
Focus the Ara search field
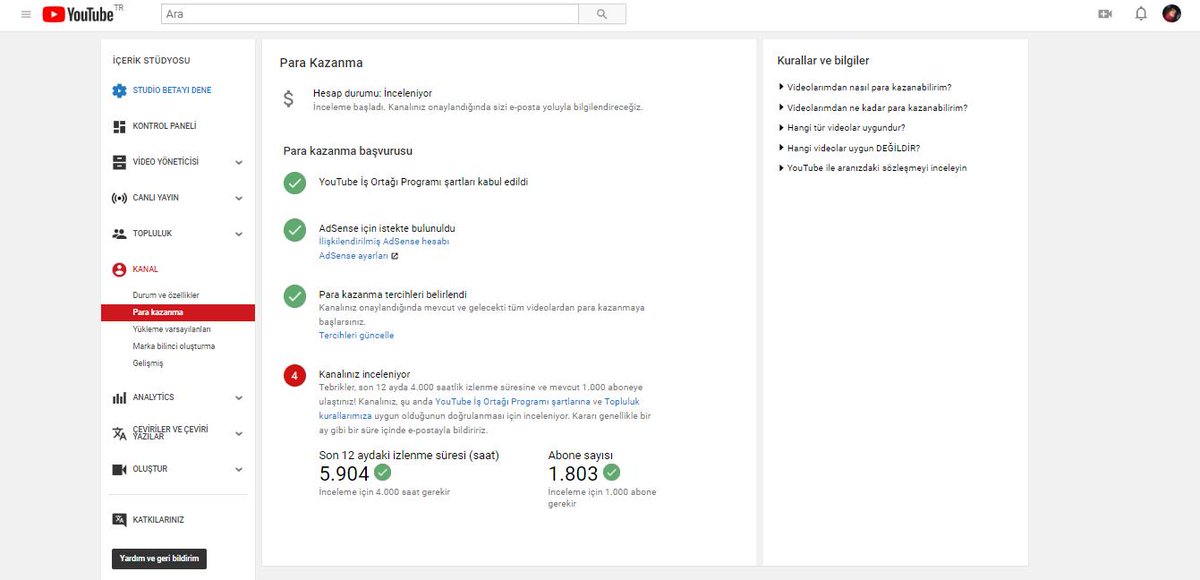coord(370,14)
